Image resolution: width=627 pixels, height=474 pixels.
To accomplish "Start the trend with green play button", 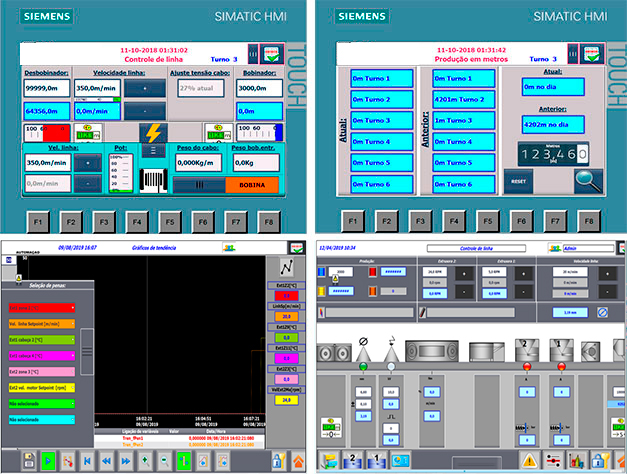I will (x=48, y=461).
